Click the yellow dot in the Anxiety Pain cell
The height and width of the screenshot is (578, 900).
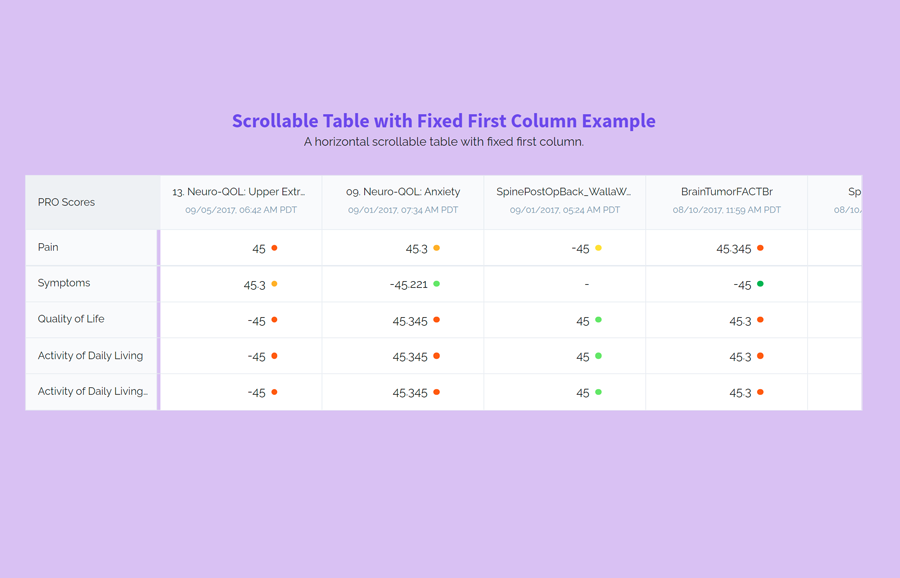click(x=437, y=248)
